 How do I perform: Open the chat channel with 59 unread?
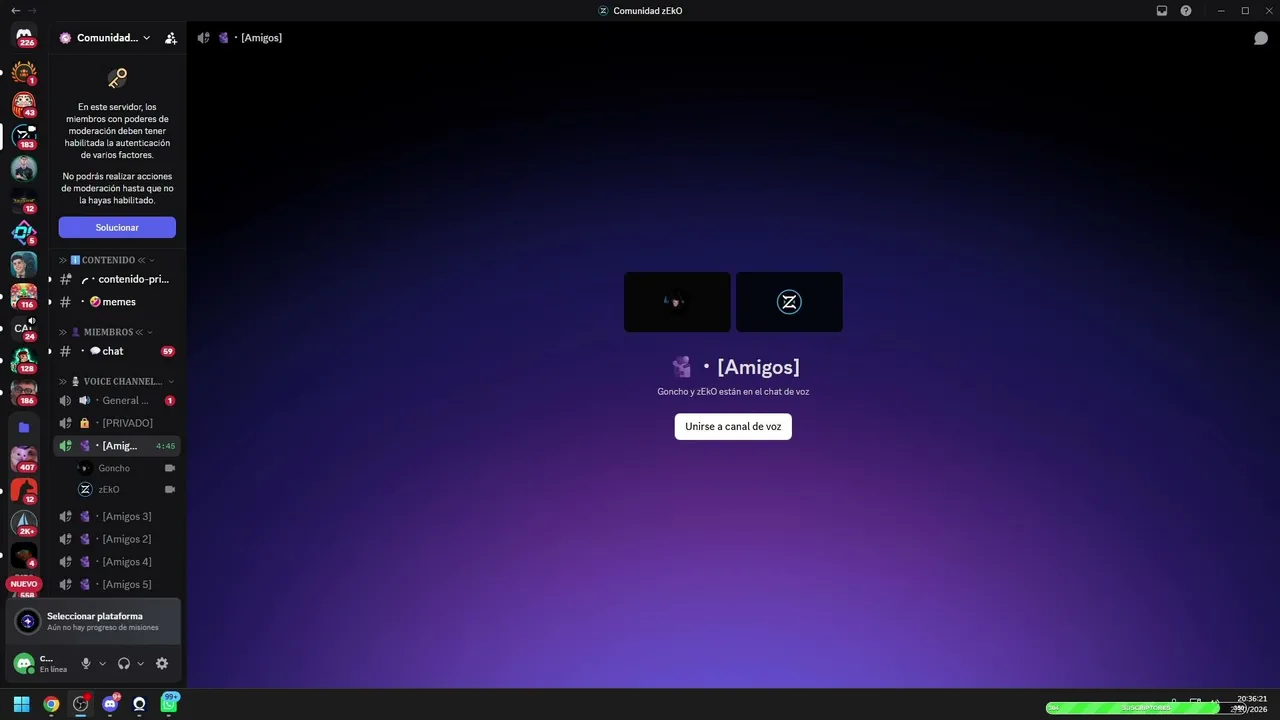117,351
